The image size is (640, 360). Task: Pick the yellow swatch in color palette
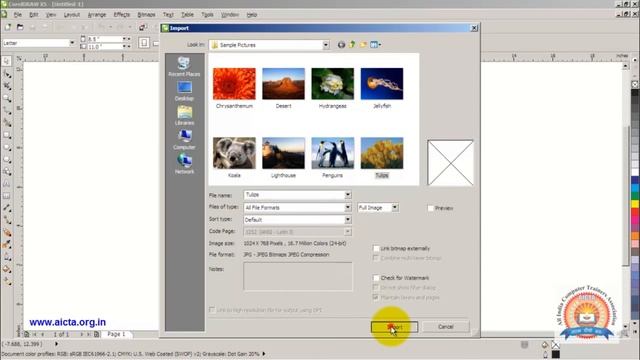pyautogui.click(x=635, y=203)
